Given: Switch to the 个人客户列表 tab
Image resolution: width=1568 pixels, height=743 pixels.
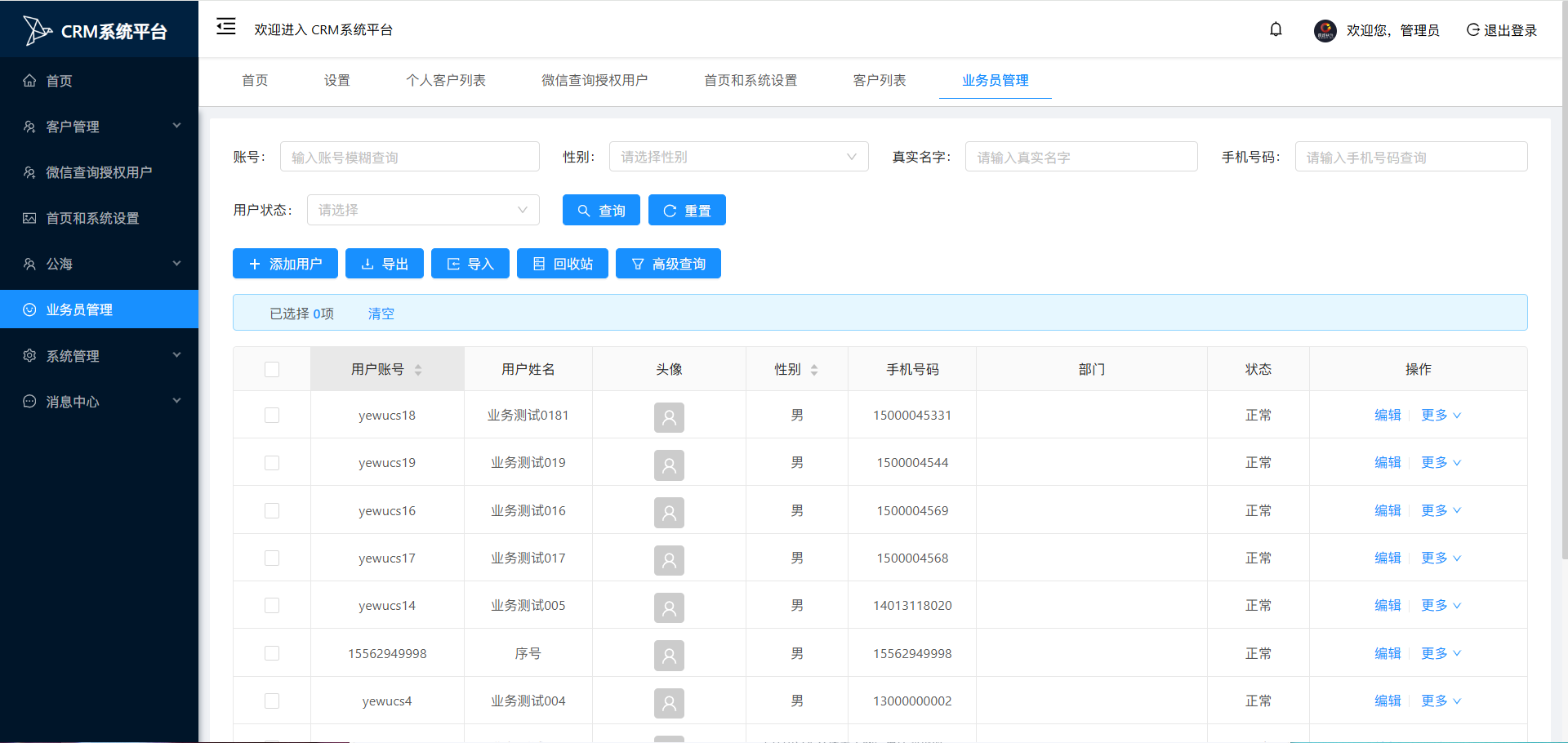Looking at the screenshot, I should point(446,80).
